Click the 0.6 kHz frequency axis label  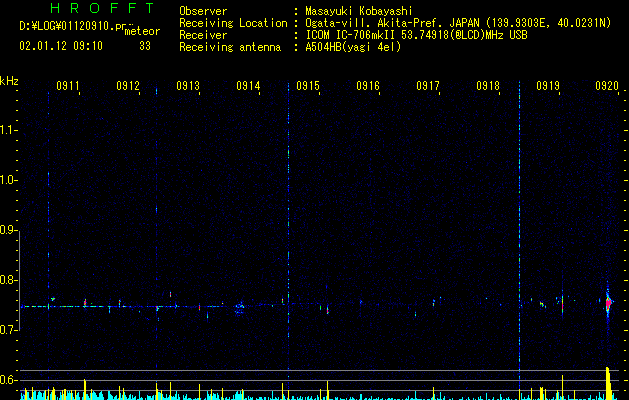click(9, 380)
